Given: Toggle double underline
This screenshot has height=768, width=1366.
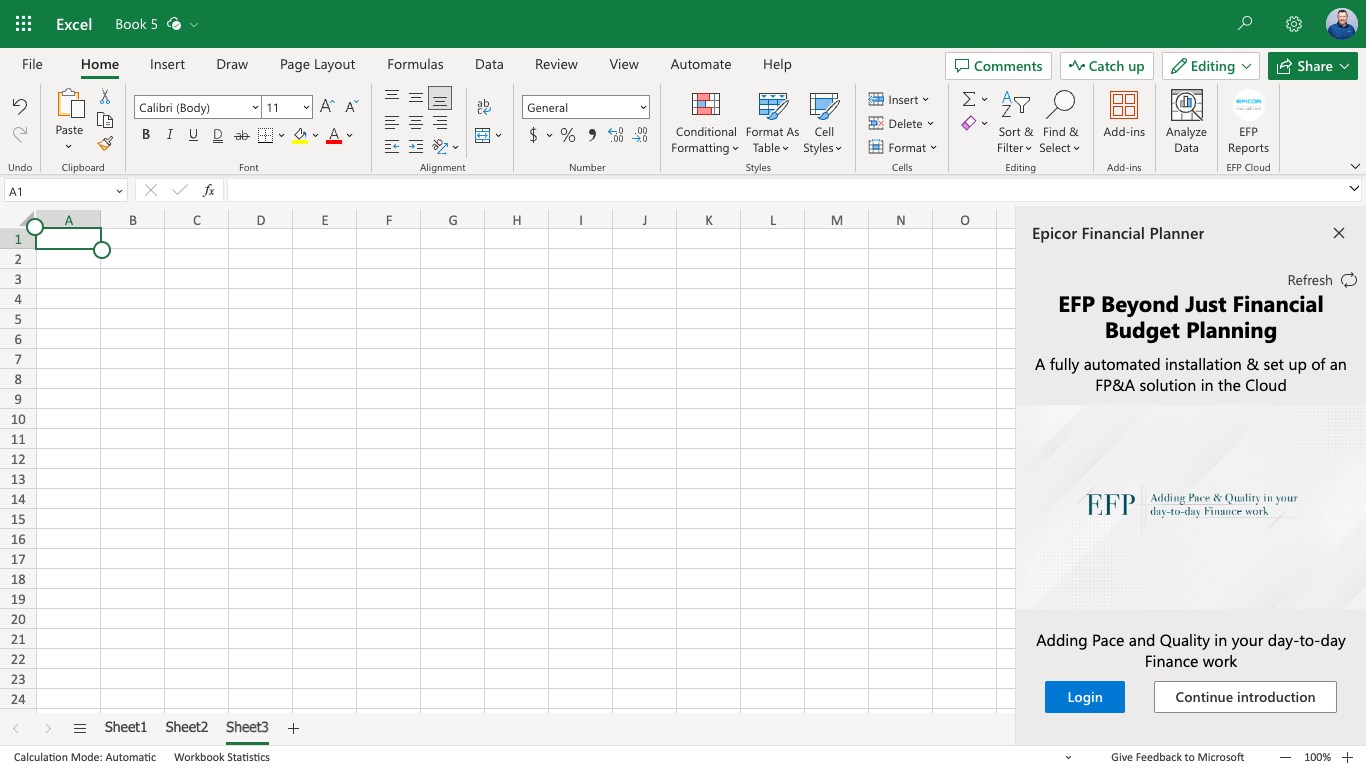Looking at the screenshot, I should pyautogui.click(x=218, y=135).
